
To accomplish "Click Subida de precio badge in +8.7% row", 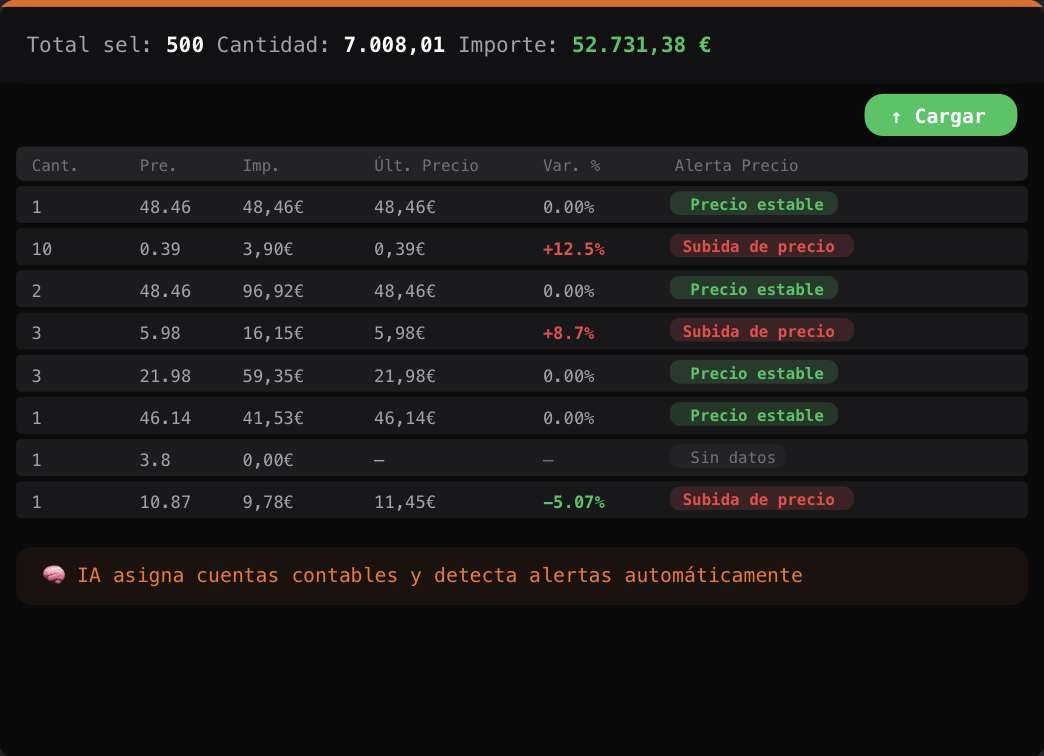I will point(762,330).
